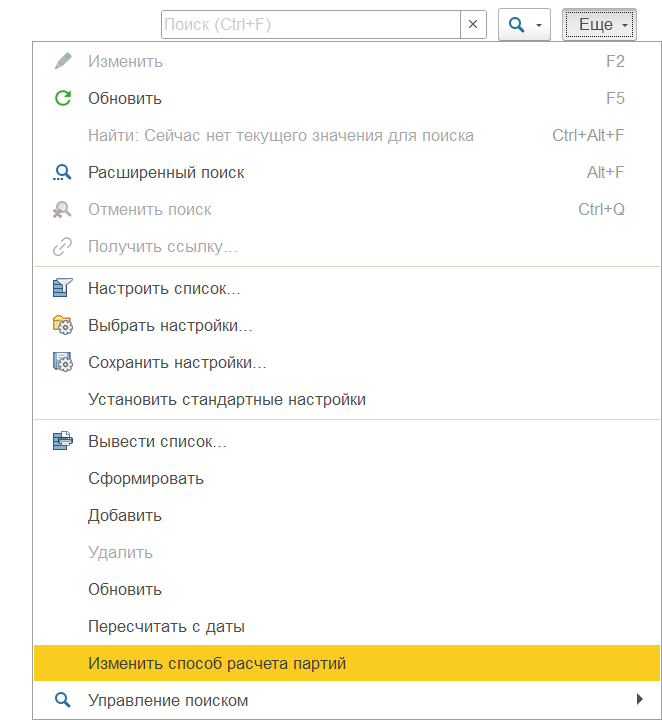This screenshot has width=662, height=720.
Task: Click the green refresh icon beside Обновить F5
Action: 63,98
